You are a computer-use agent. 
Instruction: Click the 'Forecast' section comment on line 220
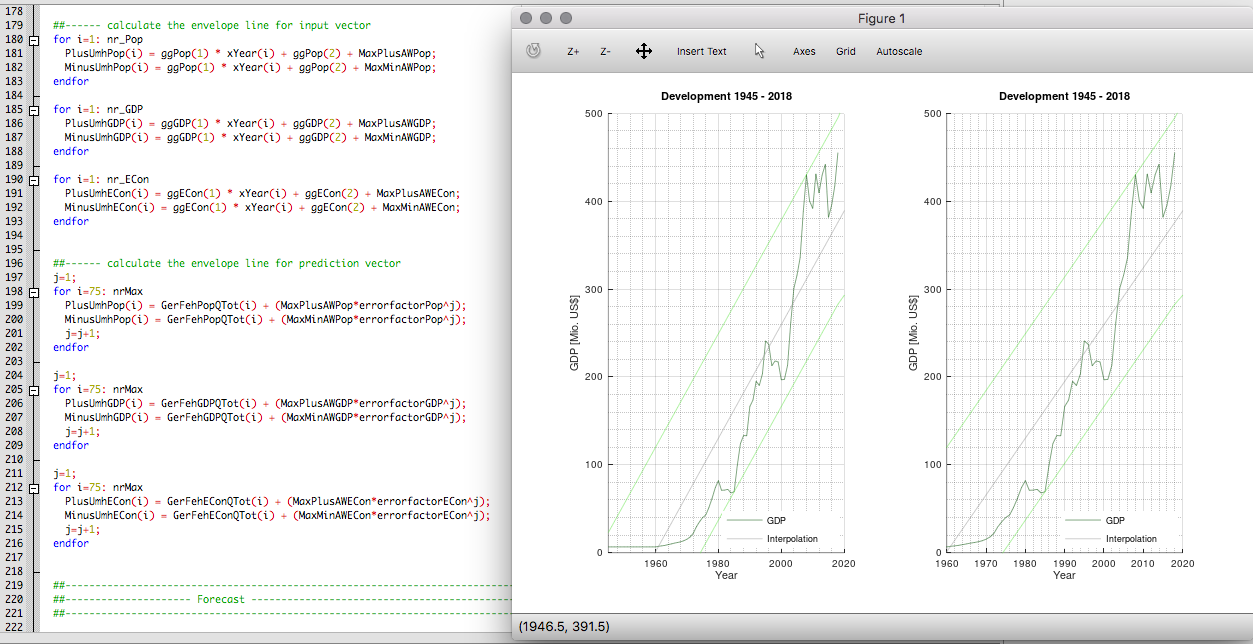click(221, 600)
